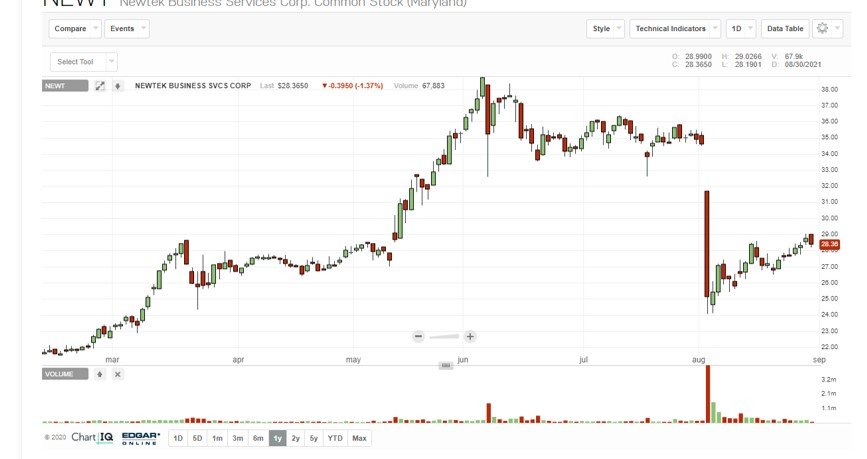The image size is (867, 459).
Task: Open the EDGAR Online logo link
Action: (x=140, y=438)
